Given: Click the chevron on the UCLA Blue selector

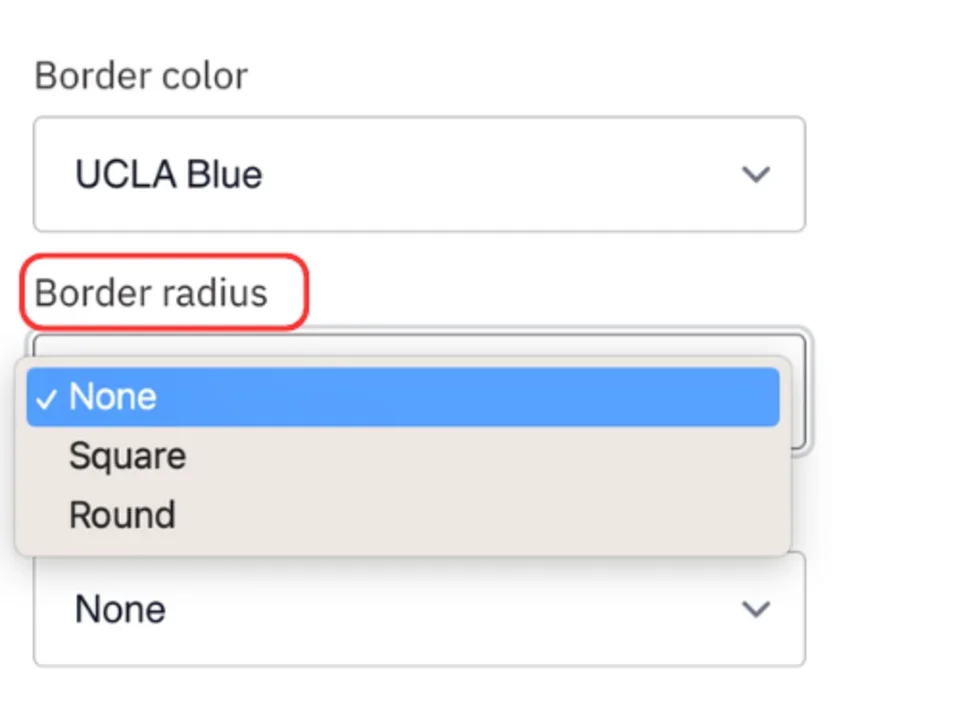Looking at the screenshot, I should [x=756, y=174].
